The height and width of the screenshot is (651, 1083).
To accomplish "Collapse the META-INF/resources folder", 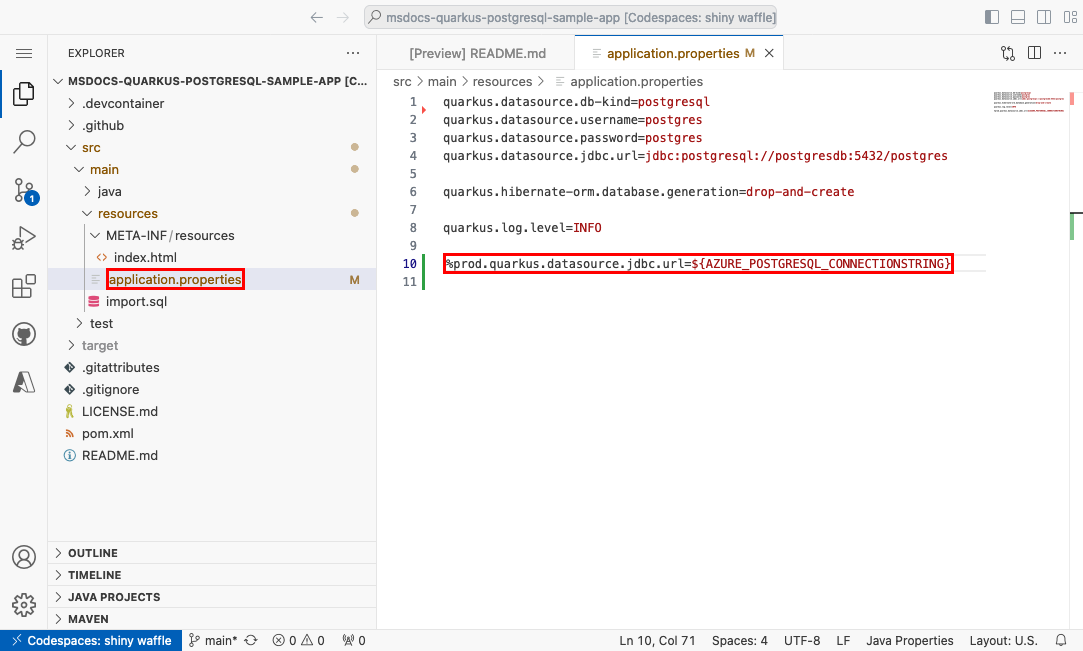I will tap(212, 235).
